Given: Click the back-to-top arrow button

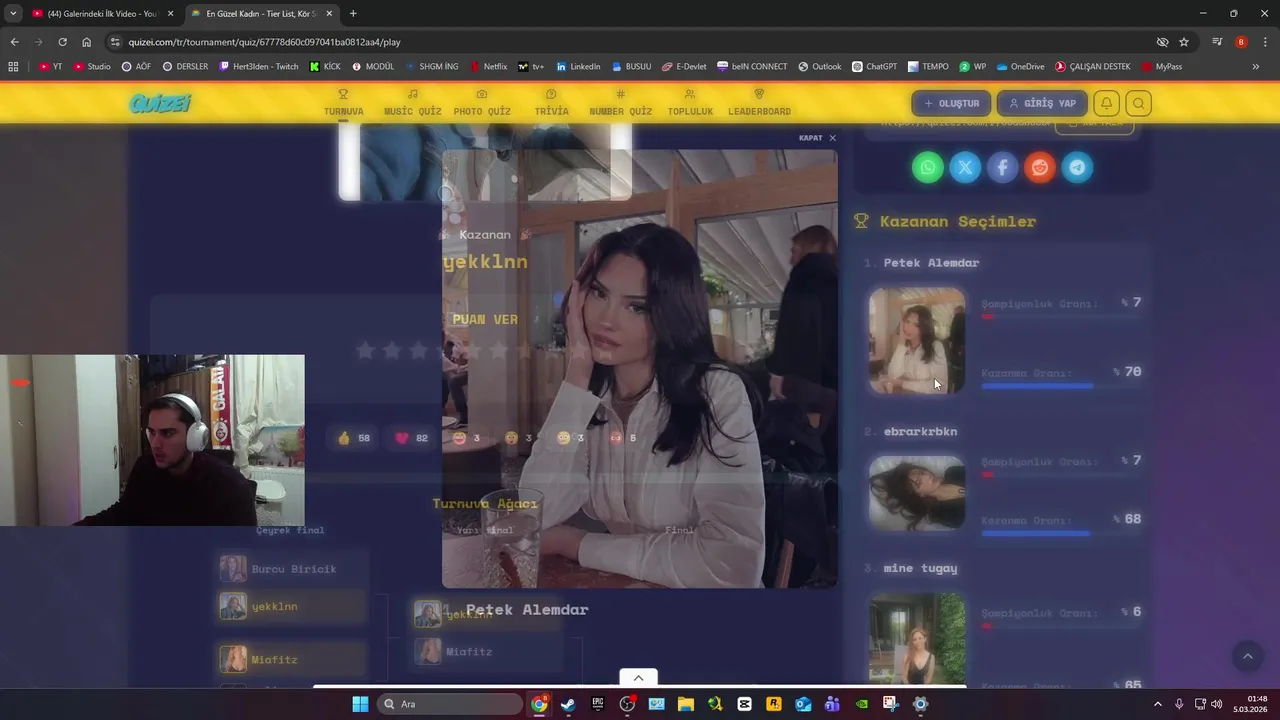Looking at the screenshot, I should pyautogui.click(x=1247, y=657).
